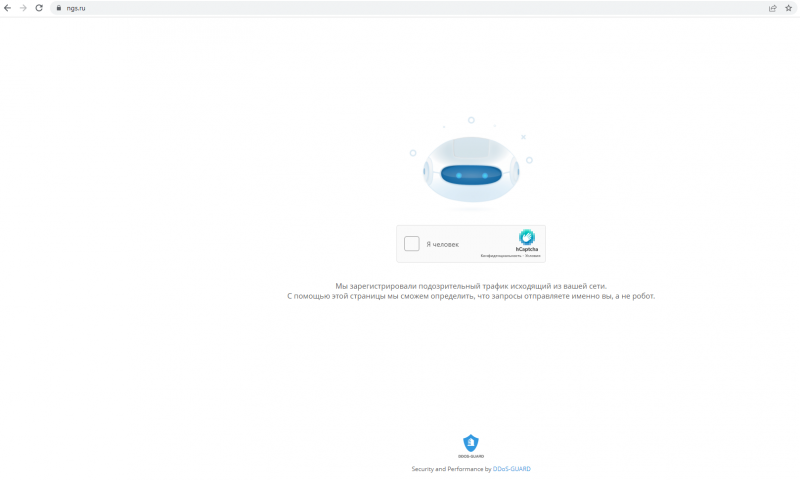The width and height of the screenshot is (800, 480).
Task: Open the hCaptcha "Условия" terms link
Action: (533, 257)
